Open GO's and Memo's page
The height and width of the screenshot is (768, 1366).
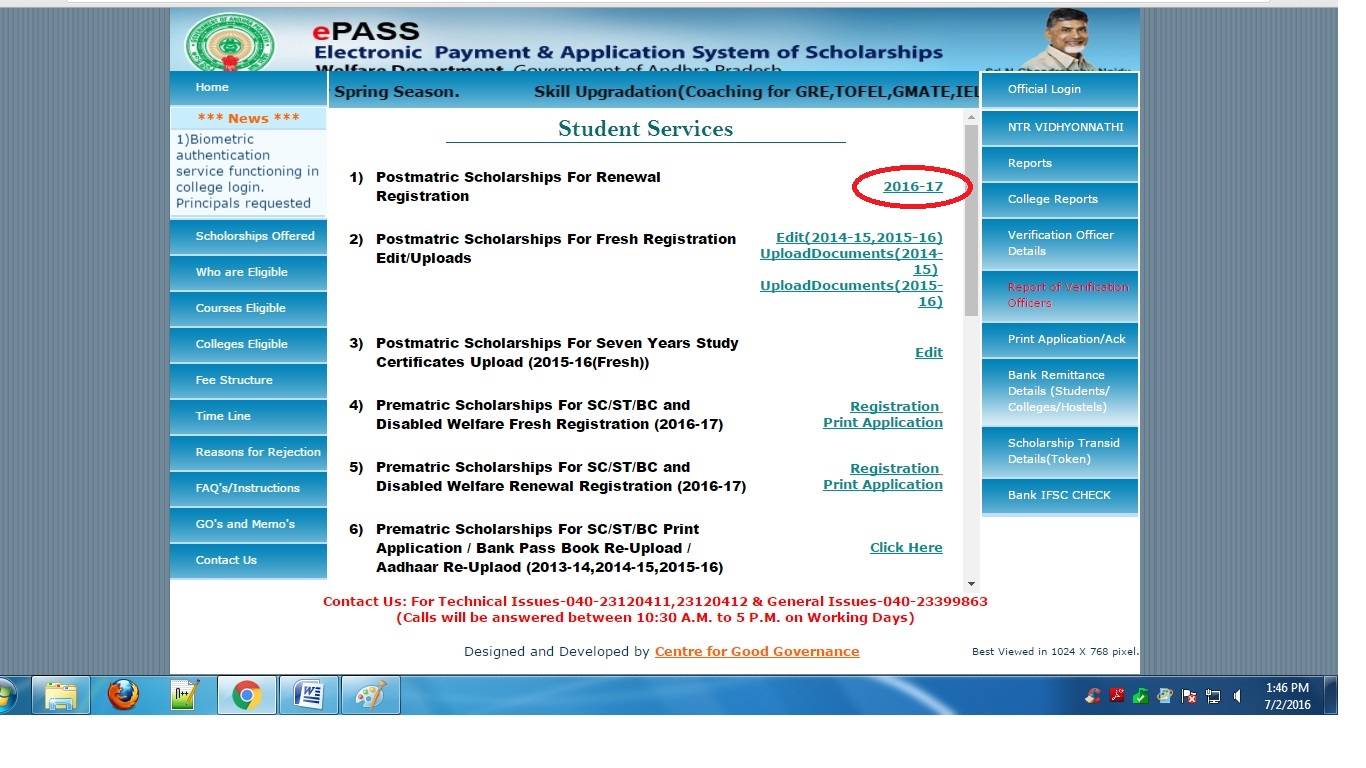pyautogui.click(x=248, y=525)
